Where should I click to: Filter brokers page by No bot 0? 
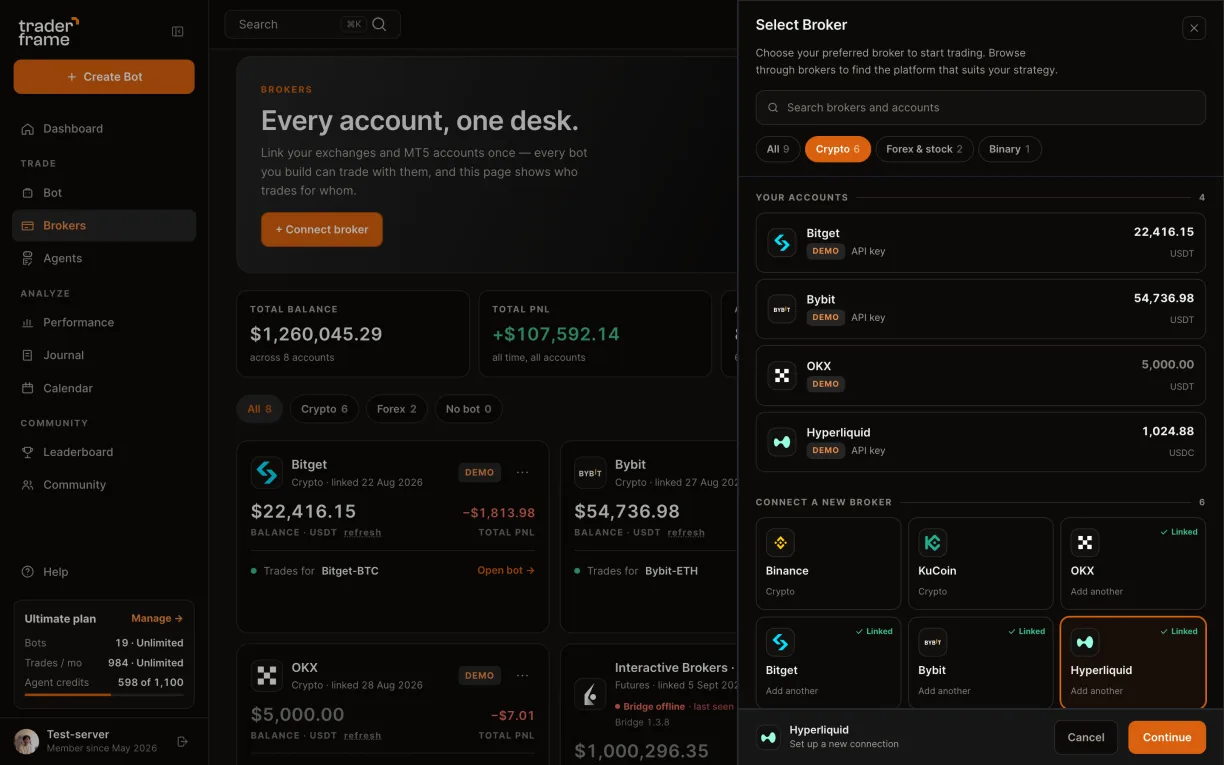[x=468, y=409]
